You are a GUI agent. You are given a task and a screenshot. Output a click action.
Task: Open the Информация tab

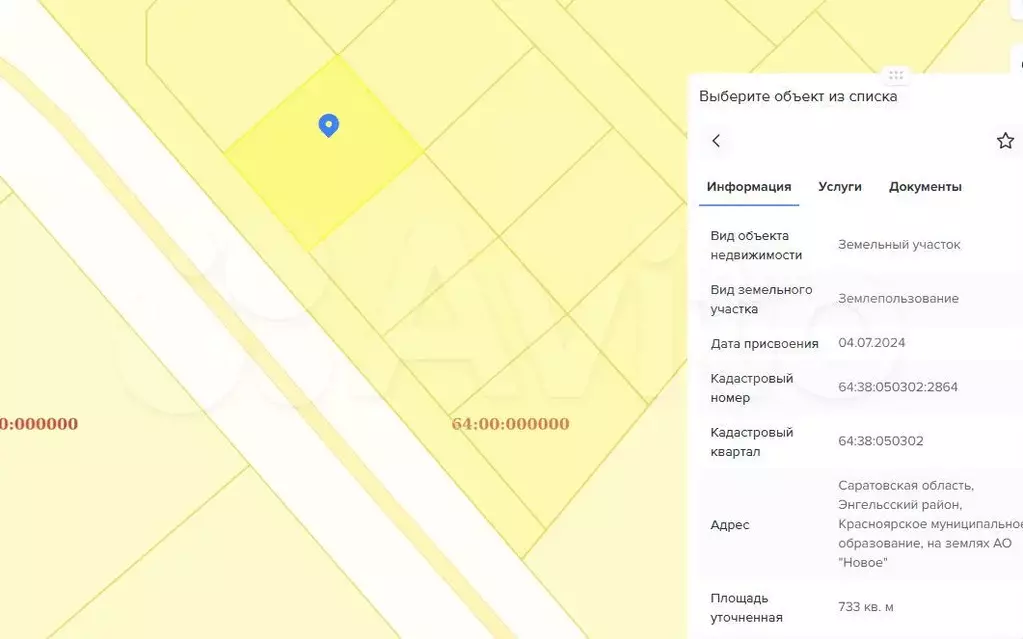(749, 187)
